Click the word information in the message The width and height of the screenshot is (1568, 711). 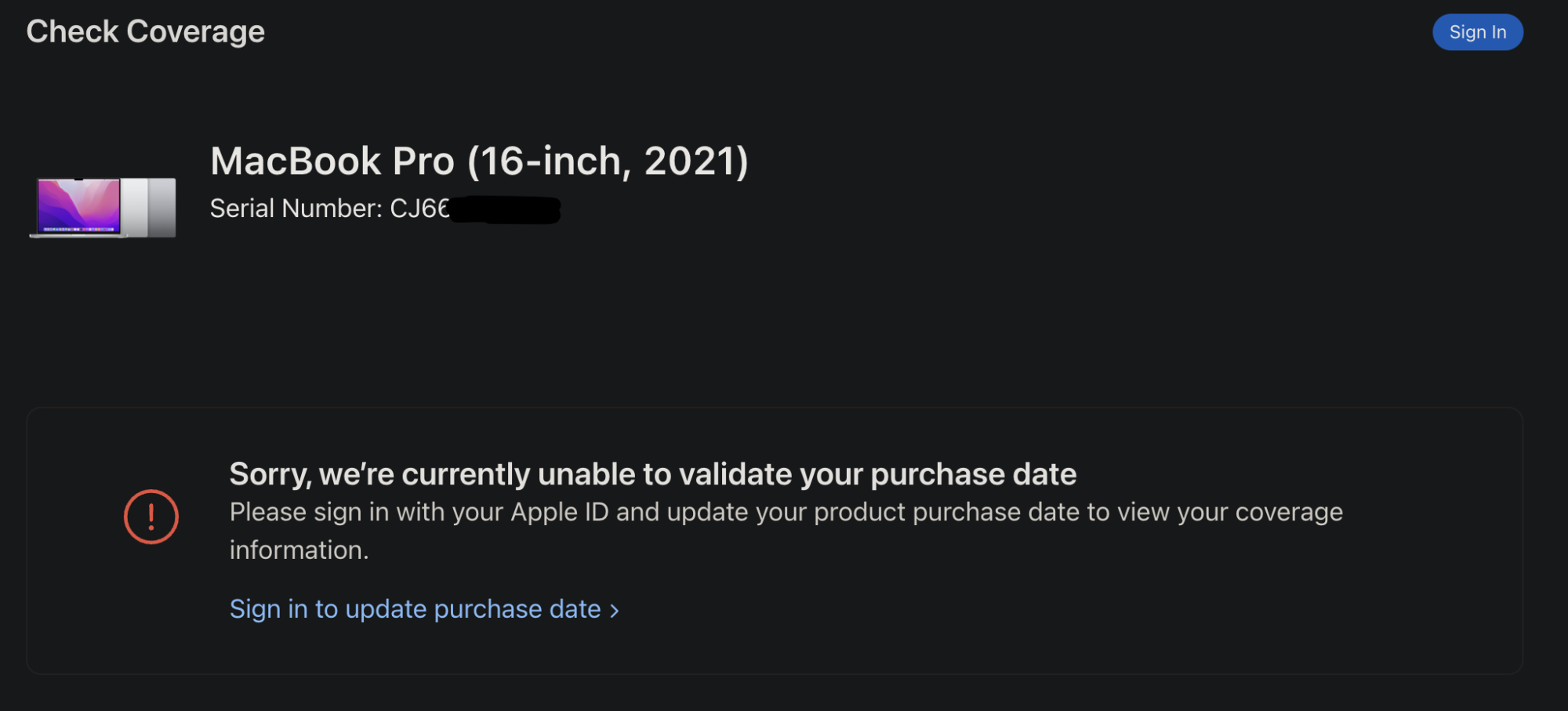298,550
